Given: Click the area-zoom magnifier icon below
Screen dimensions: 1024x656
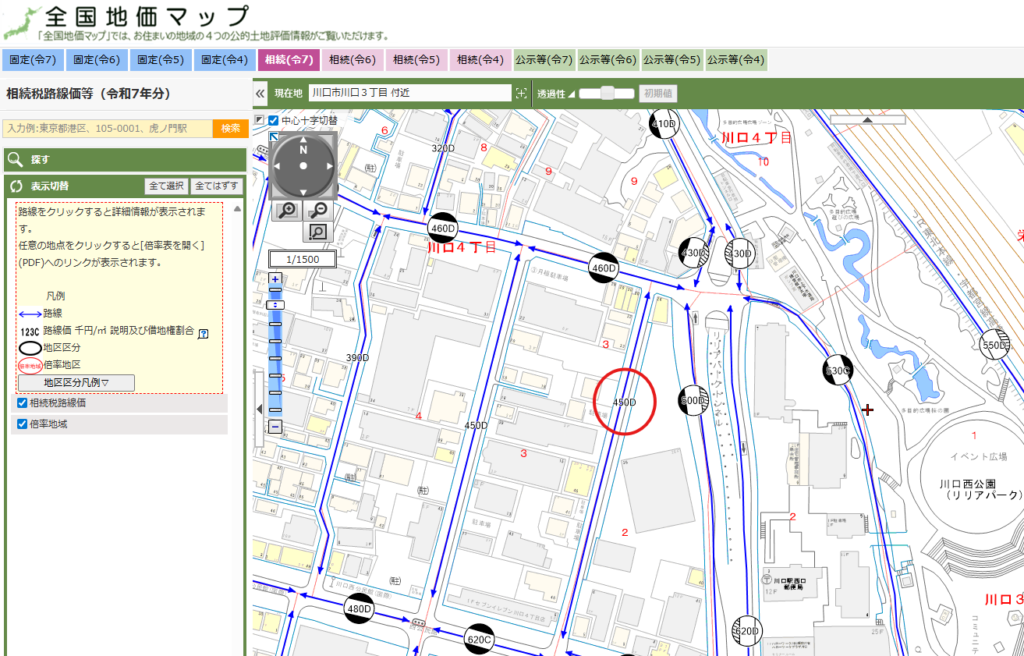Looking at the screenshot, I should pos(317,232).
